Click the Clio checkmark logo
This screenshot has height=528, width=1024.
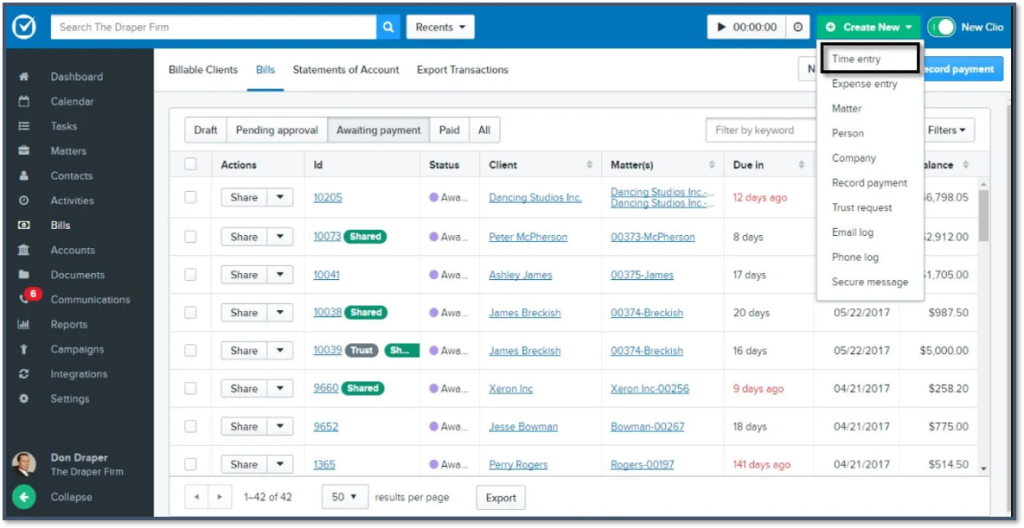point(24,27)
